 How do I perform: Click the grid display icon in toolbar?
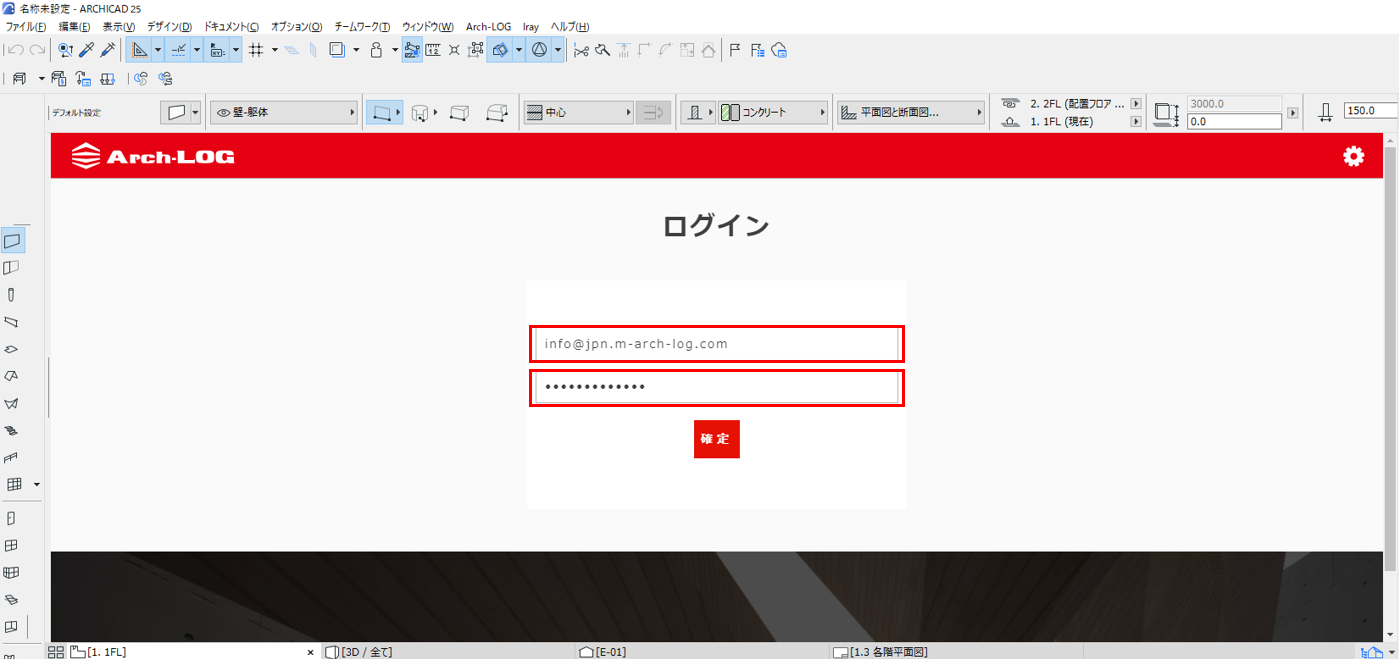tap(256, 50)
